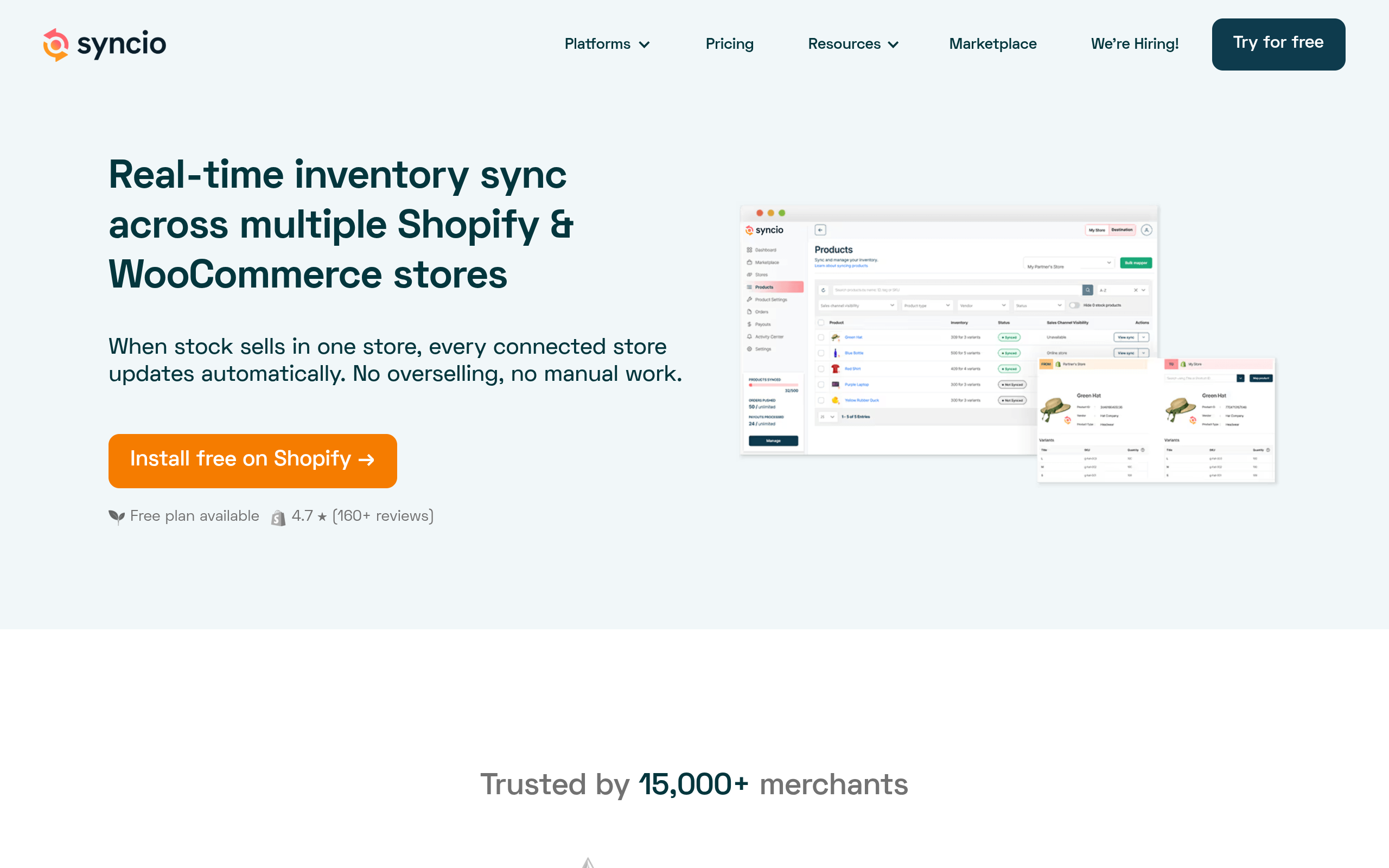Click the leaf icon beside Free plan available
Viewport: 1389px width, 868px height.
click(117, 516)
